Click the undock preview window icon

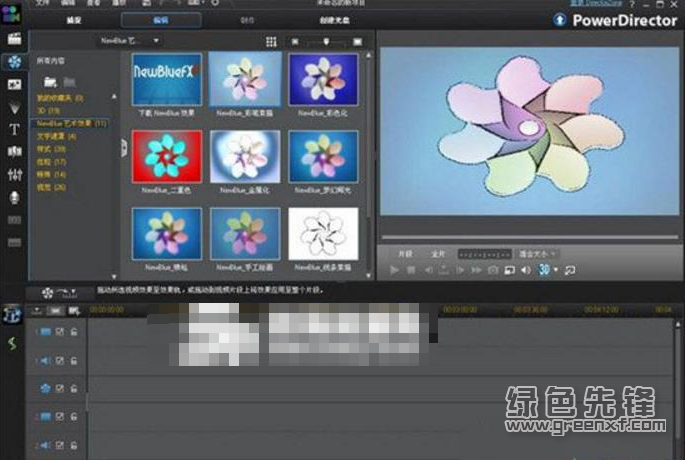570,270
